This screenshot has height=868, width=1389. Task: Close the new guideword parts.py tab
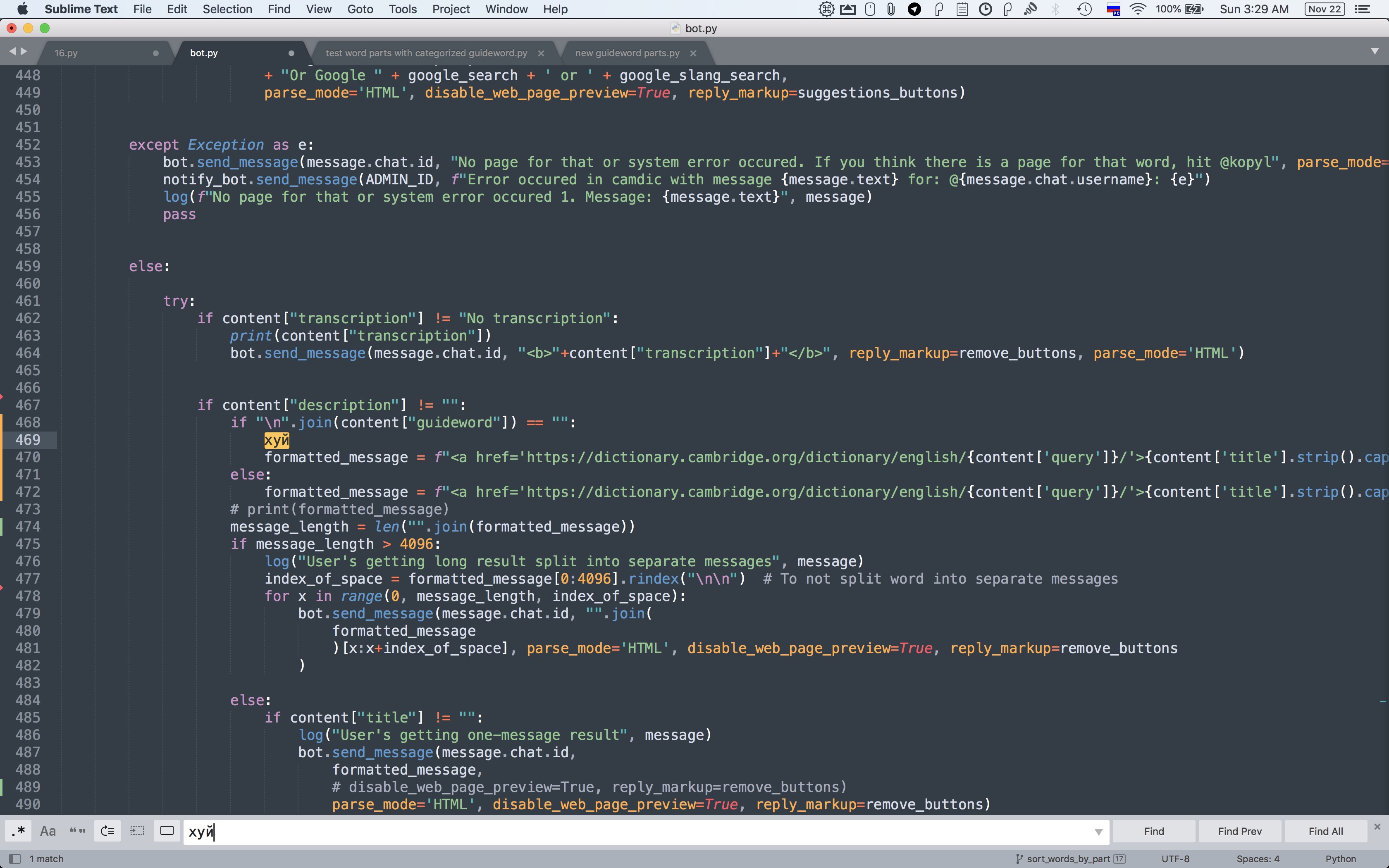(693, 53)
